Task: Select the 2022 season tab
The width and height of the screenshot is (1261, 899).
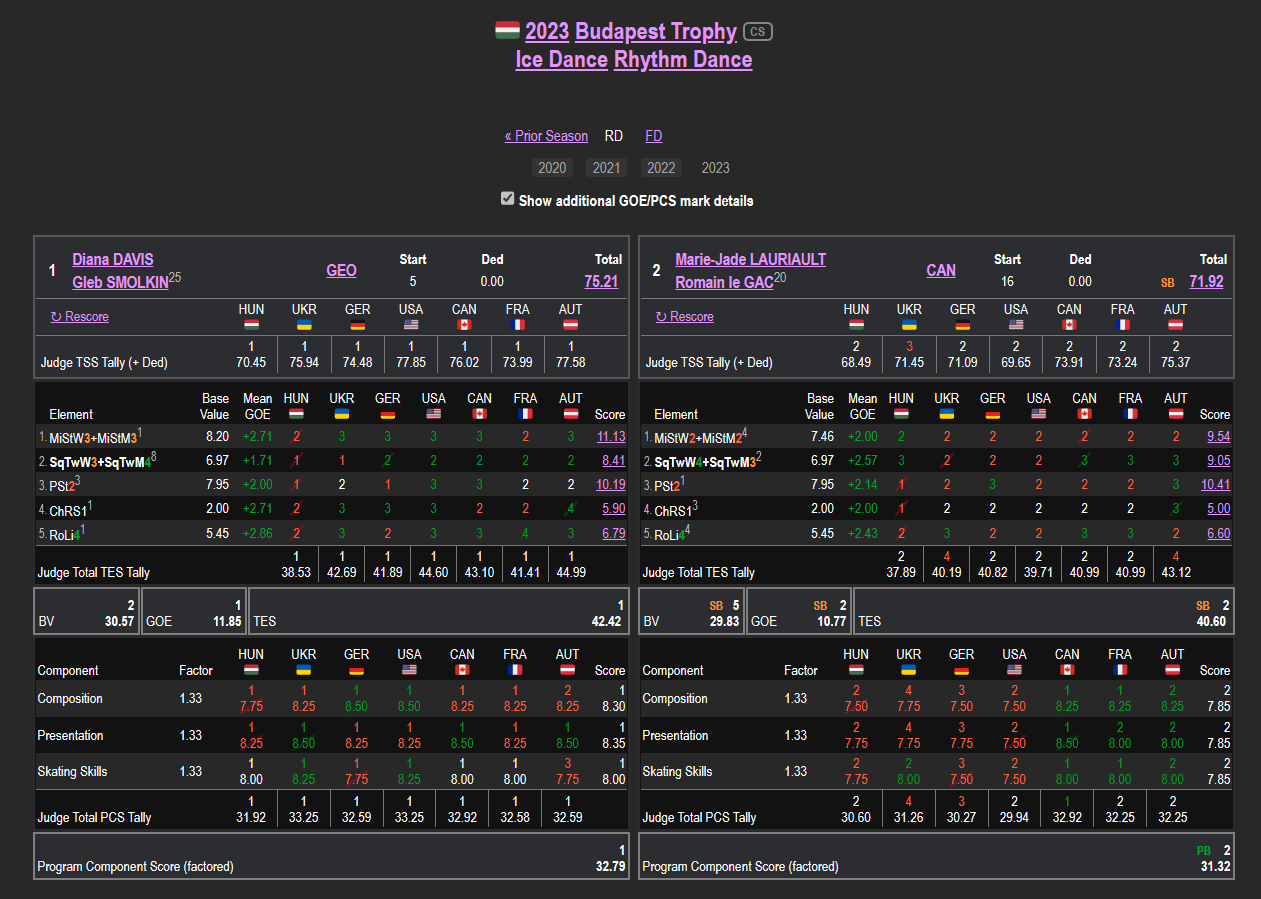Action: (x=661, y=168)
